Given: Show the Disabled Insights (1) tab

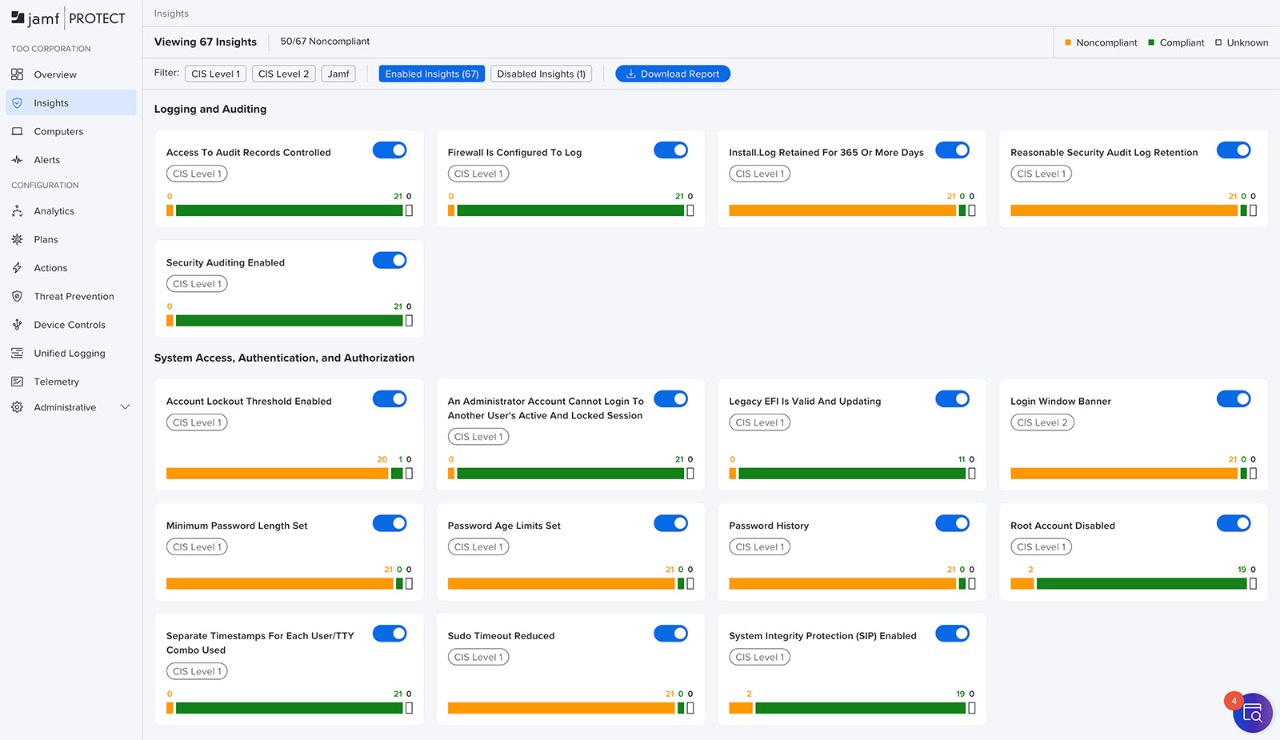Looking at the screenshot, I should tap(541, 74).
